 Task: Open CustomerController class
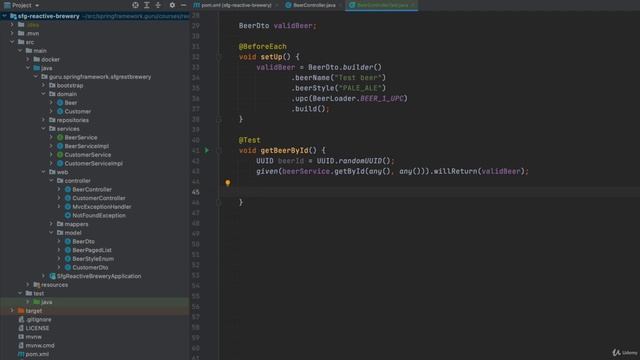coord(99,198)
